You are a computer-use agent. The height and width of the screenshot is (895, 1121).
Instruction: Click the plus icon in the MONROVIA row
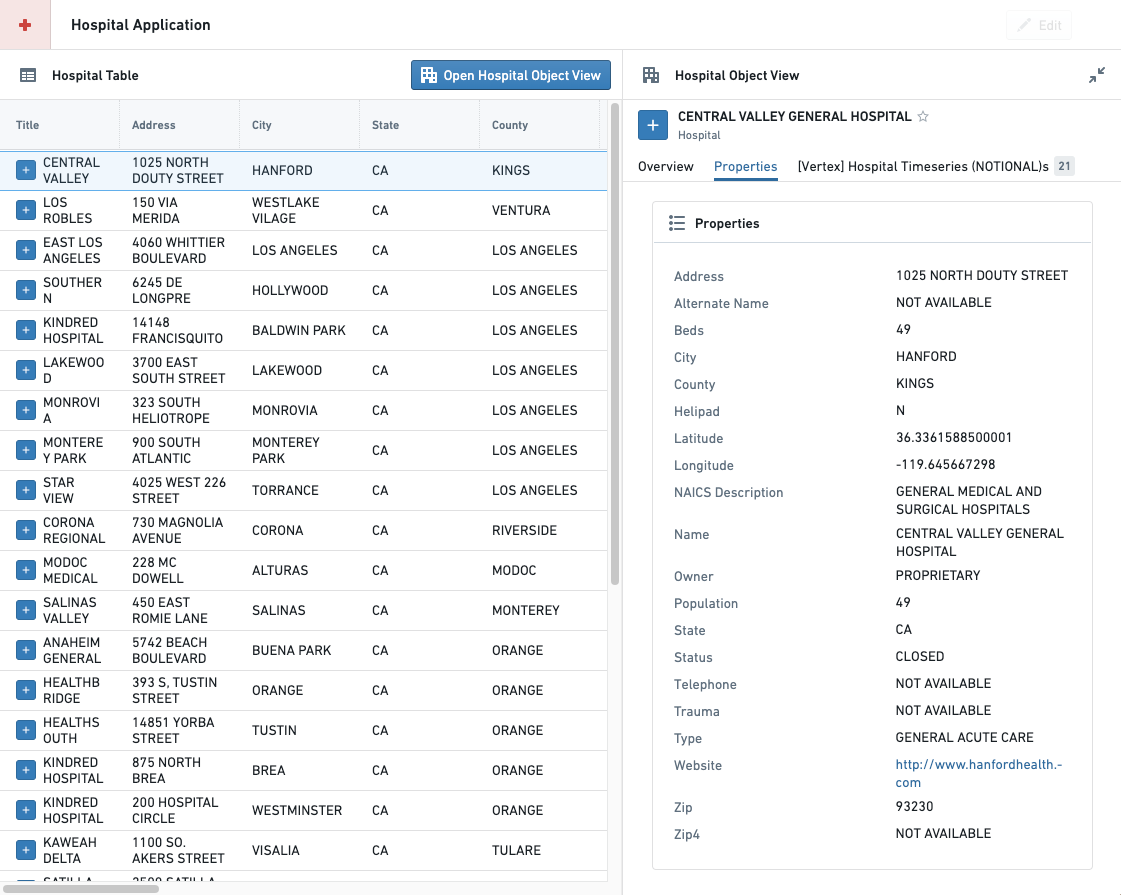pyautogui.click(x=26, y=410)
